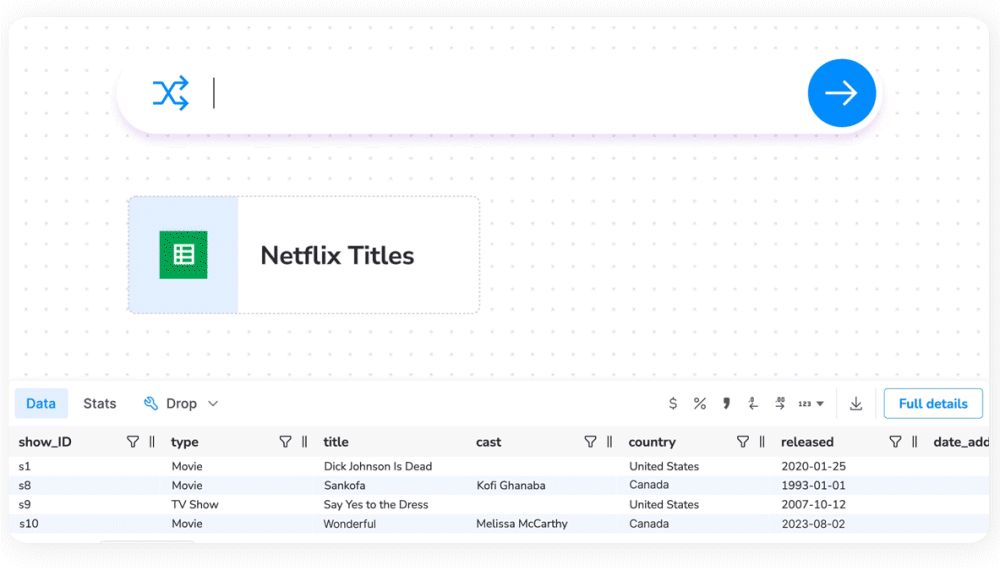Click released date 2023-08-02
The width and height of the screenshot is (1000, 571).
(813, 524)
